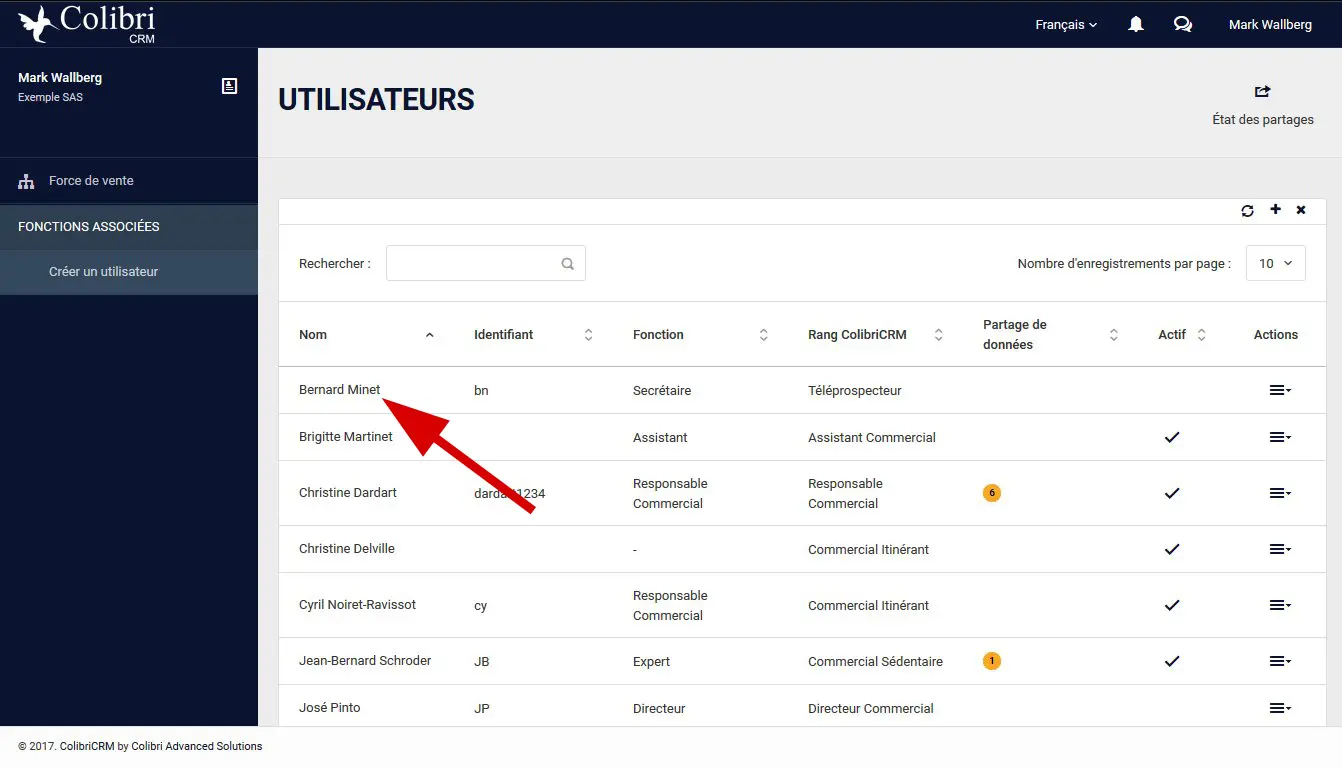Click the active checkmark for Cyril Noiret-Ravissot
The height and width of the screenshot is (768, 1342).
pos(1172,605)
